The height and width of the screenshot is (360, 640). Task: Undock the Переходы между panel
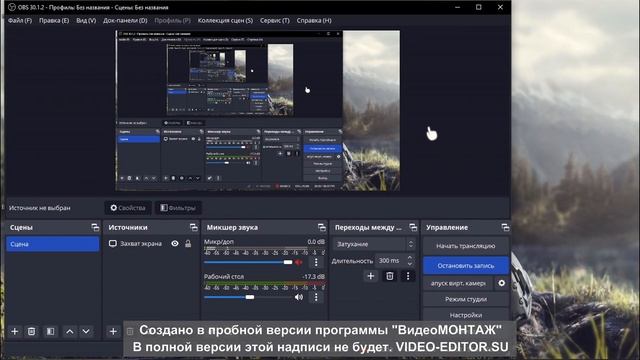pyautogui.click(x=413, y=227)
